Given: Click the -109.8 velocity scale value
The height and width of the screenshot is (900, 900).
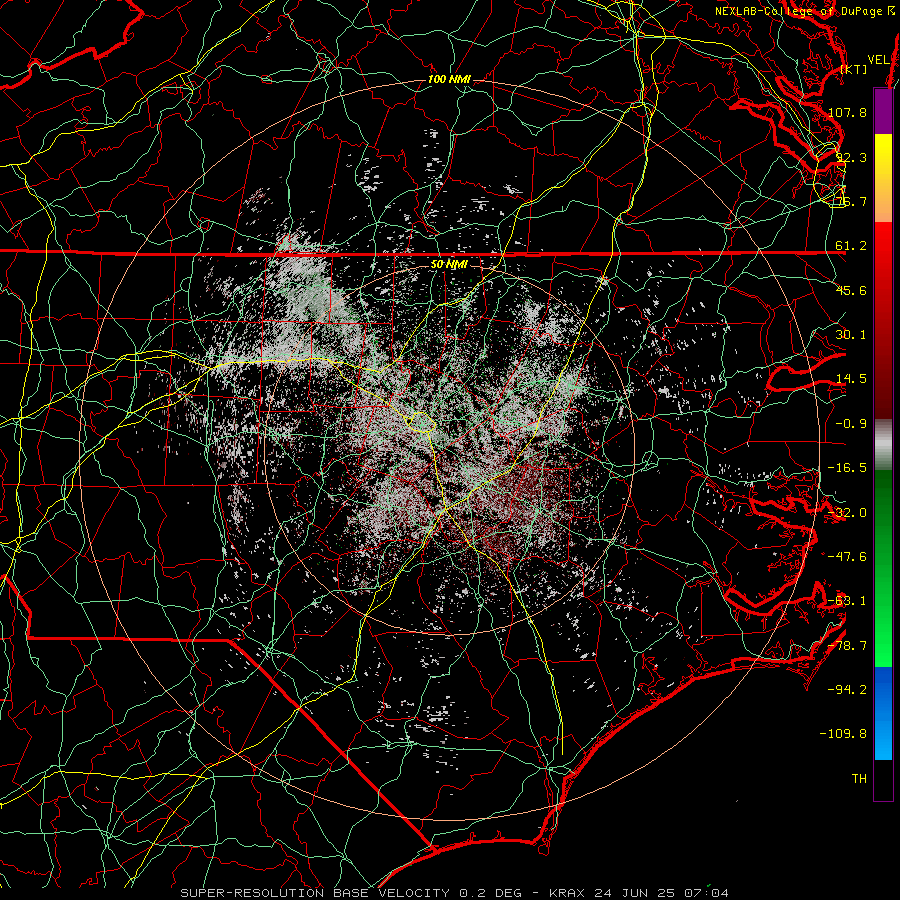Looking at the screenshot, I should 843,734.
